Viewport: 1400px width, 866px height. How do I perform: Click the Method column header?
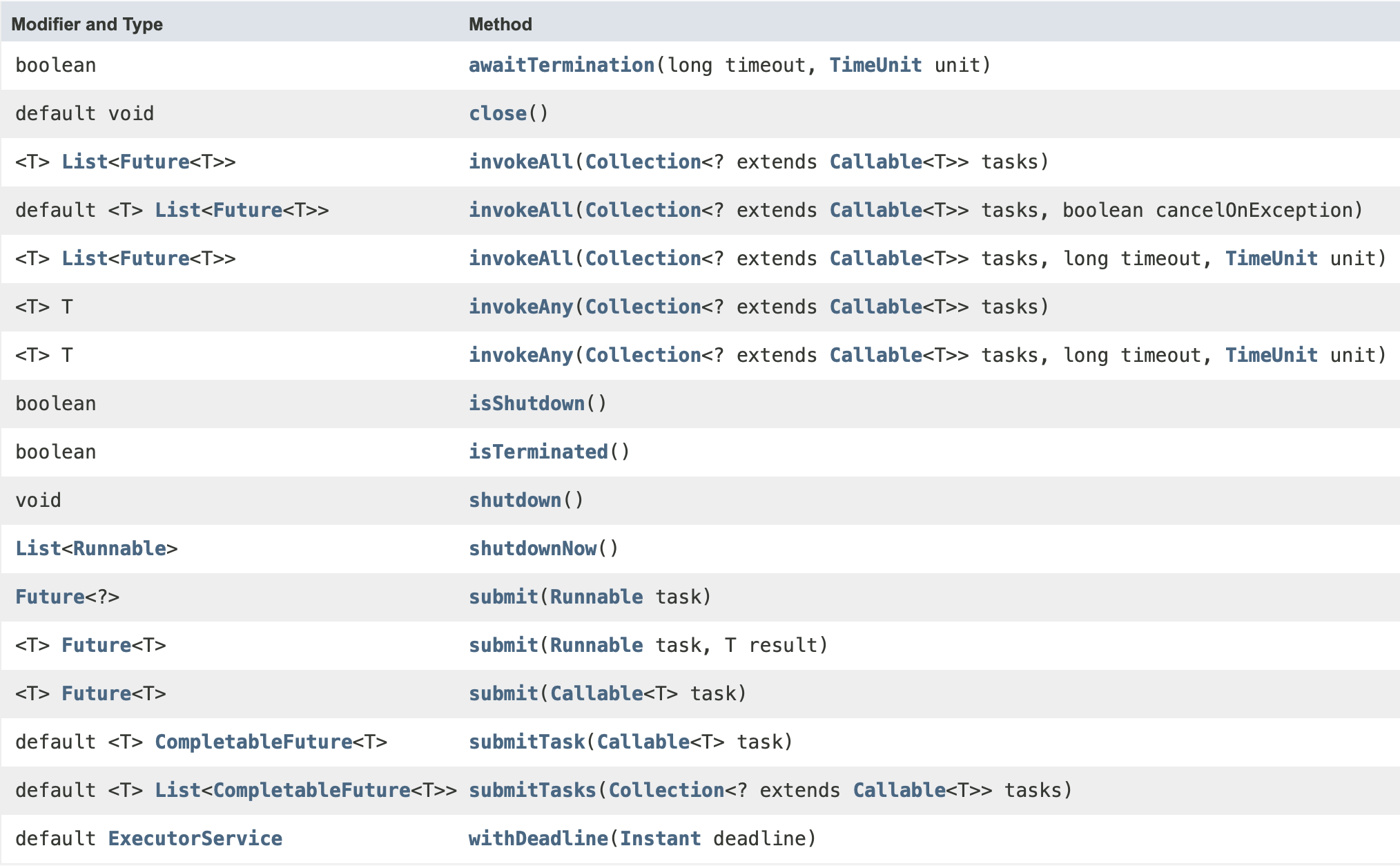(500, 24)
